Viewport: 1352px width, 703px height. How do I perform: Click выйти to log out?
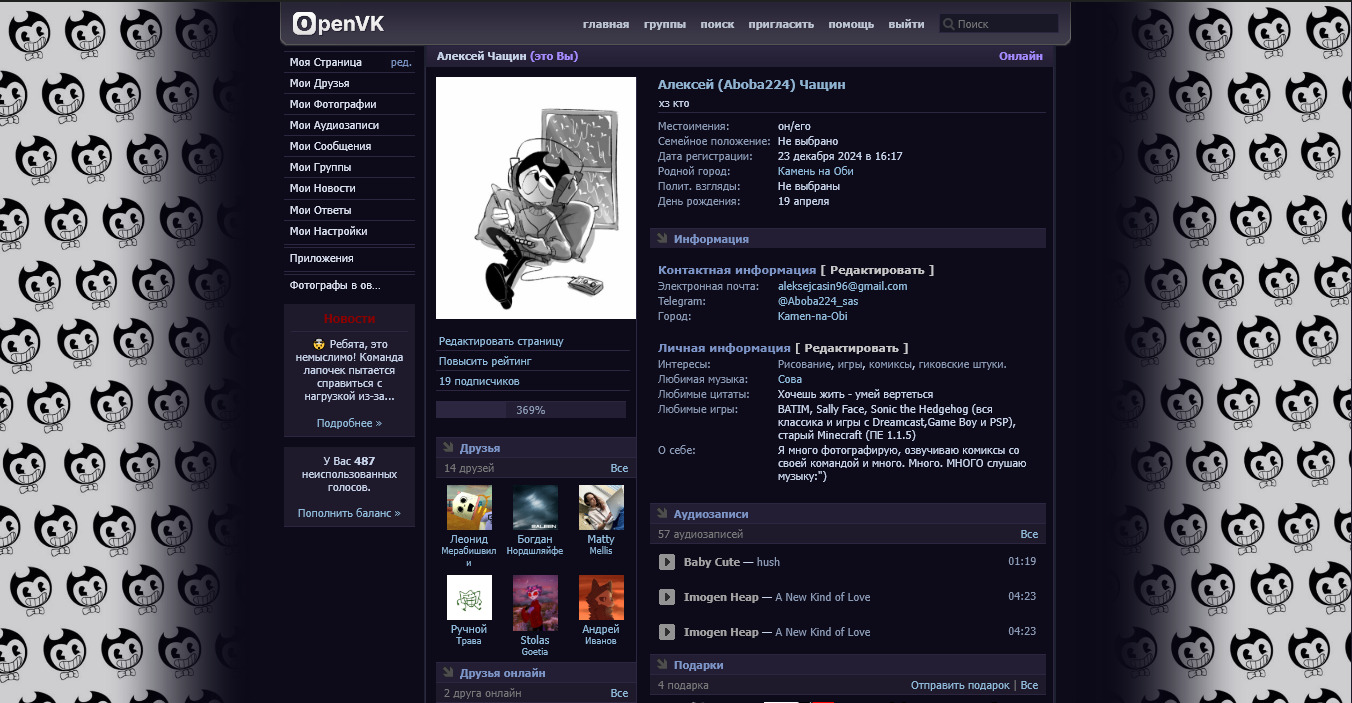pos(906,24)
